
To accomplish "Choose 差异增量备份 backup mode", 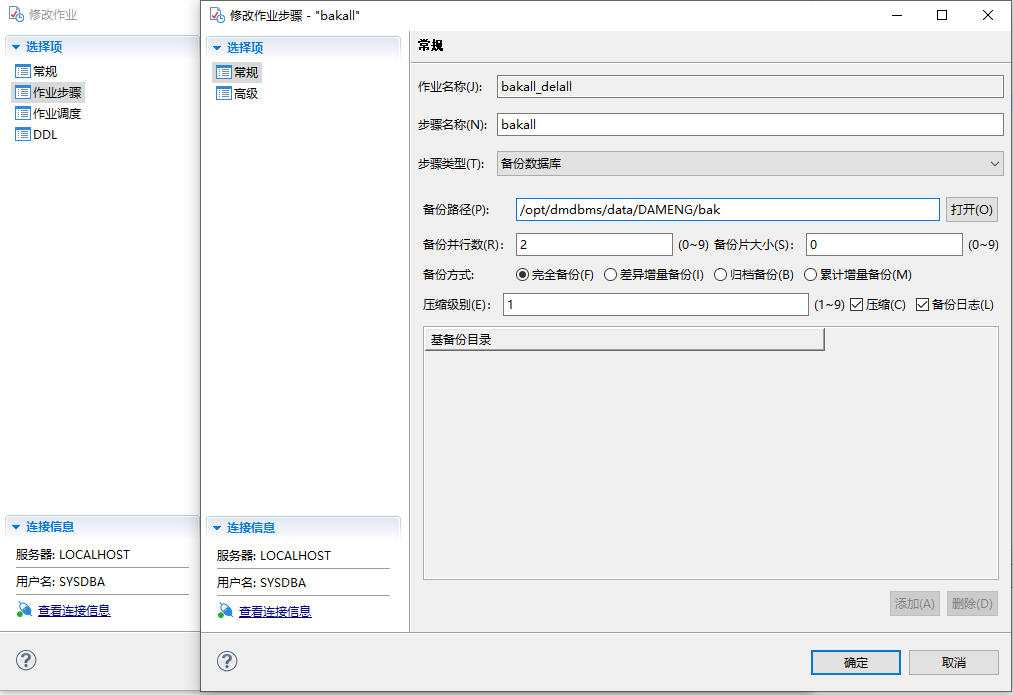I will (x=611, y=275).
